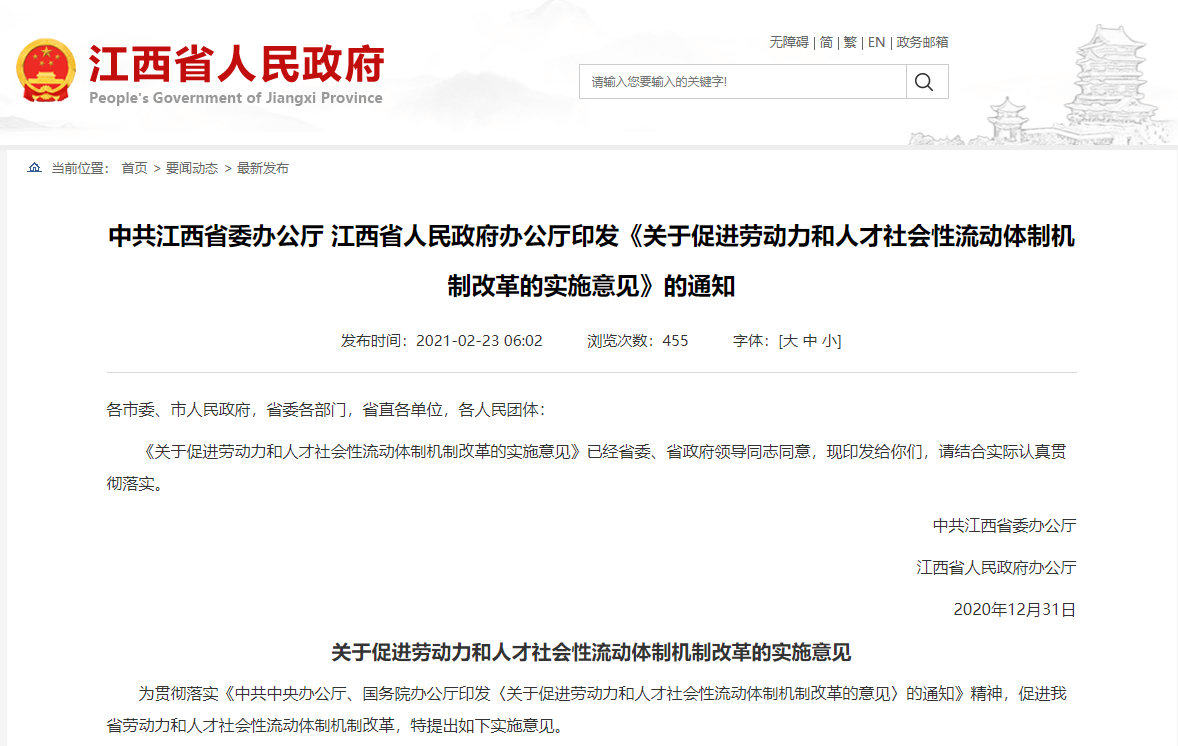This screenshot has width=1178, height=746.
Task: Focus the keyword search input box
Action: (x=742, y=82)
